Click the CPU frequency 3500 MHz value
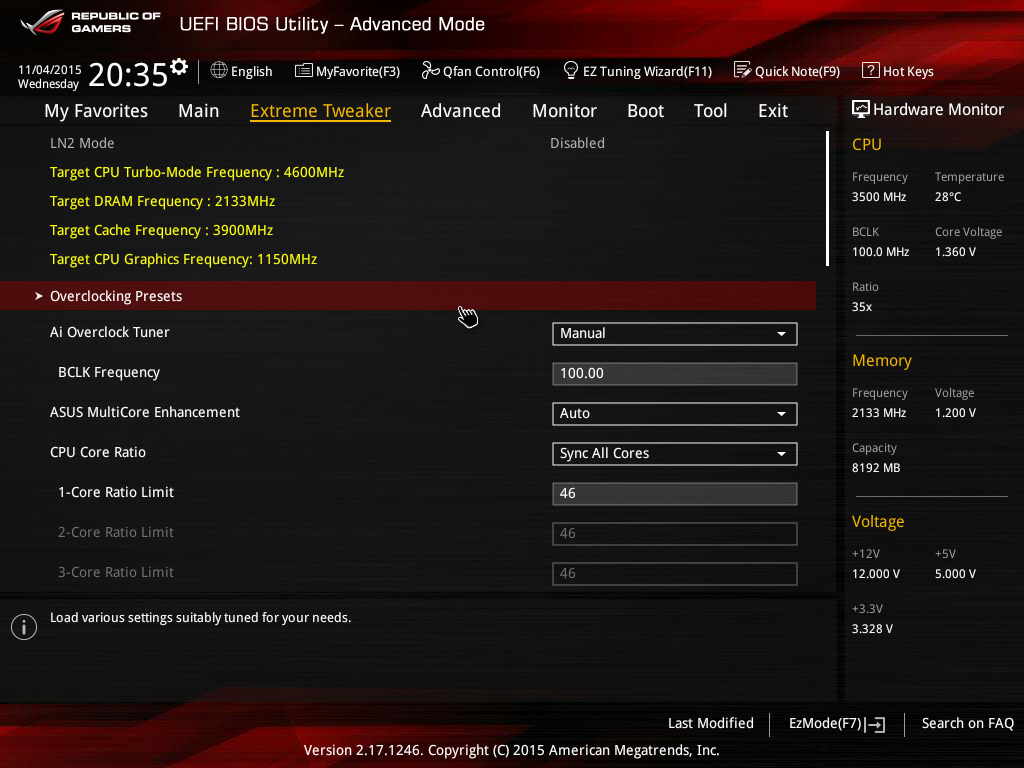The height and width of the screenshot is (768, 1024). tap(879, 197)
